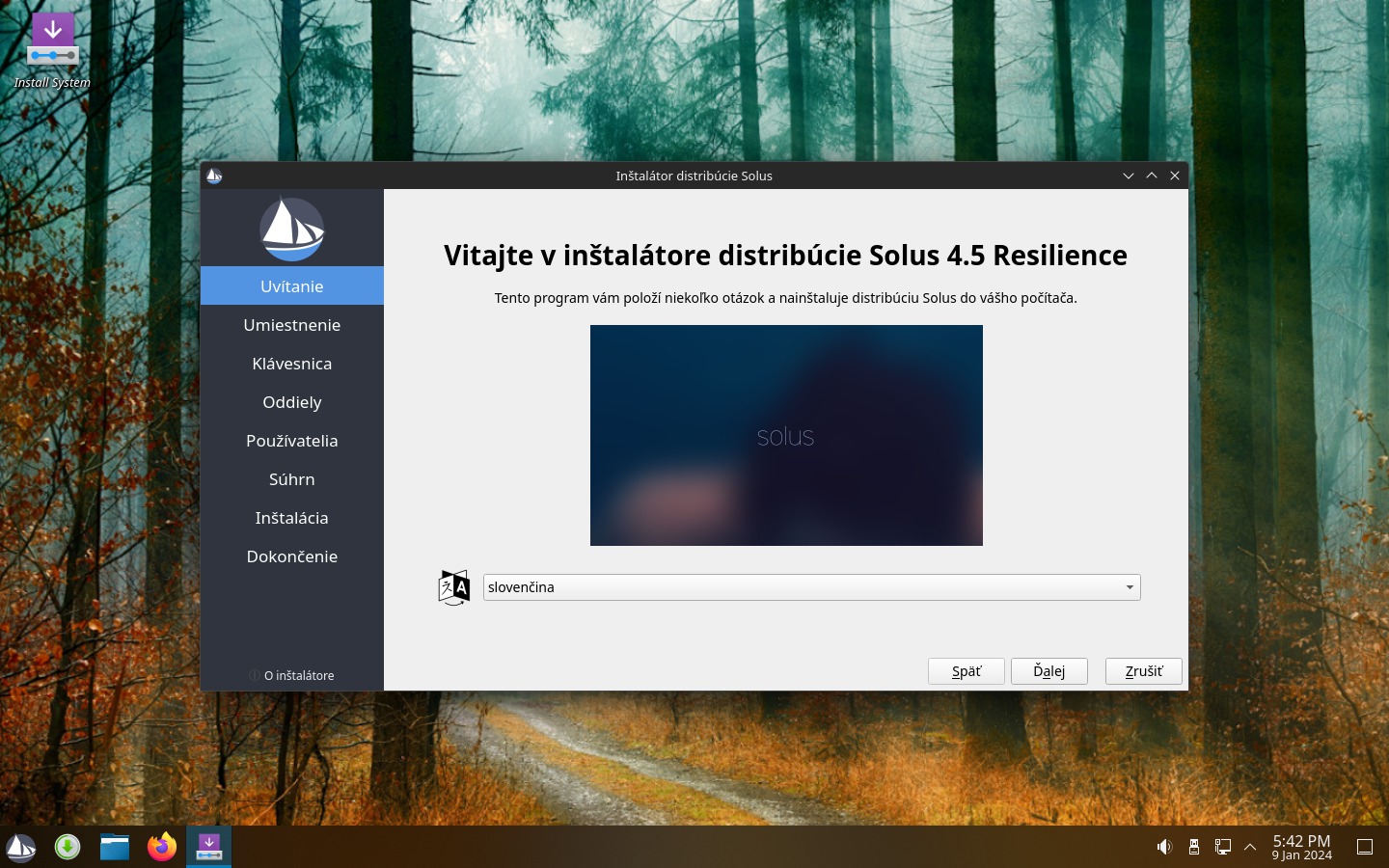Image resolution: width=1389 pixels, height=868 pixels.
Task: Select the installer task in taskbar
Action: [x=209, y=848]
